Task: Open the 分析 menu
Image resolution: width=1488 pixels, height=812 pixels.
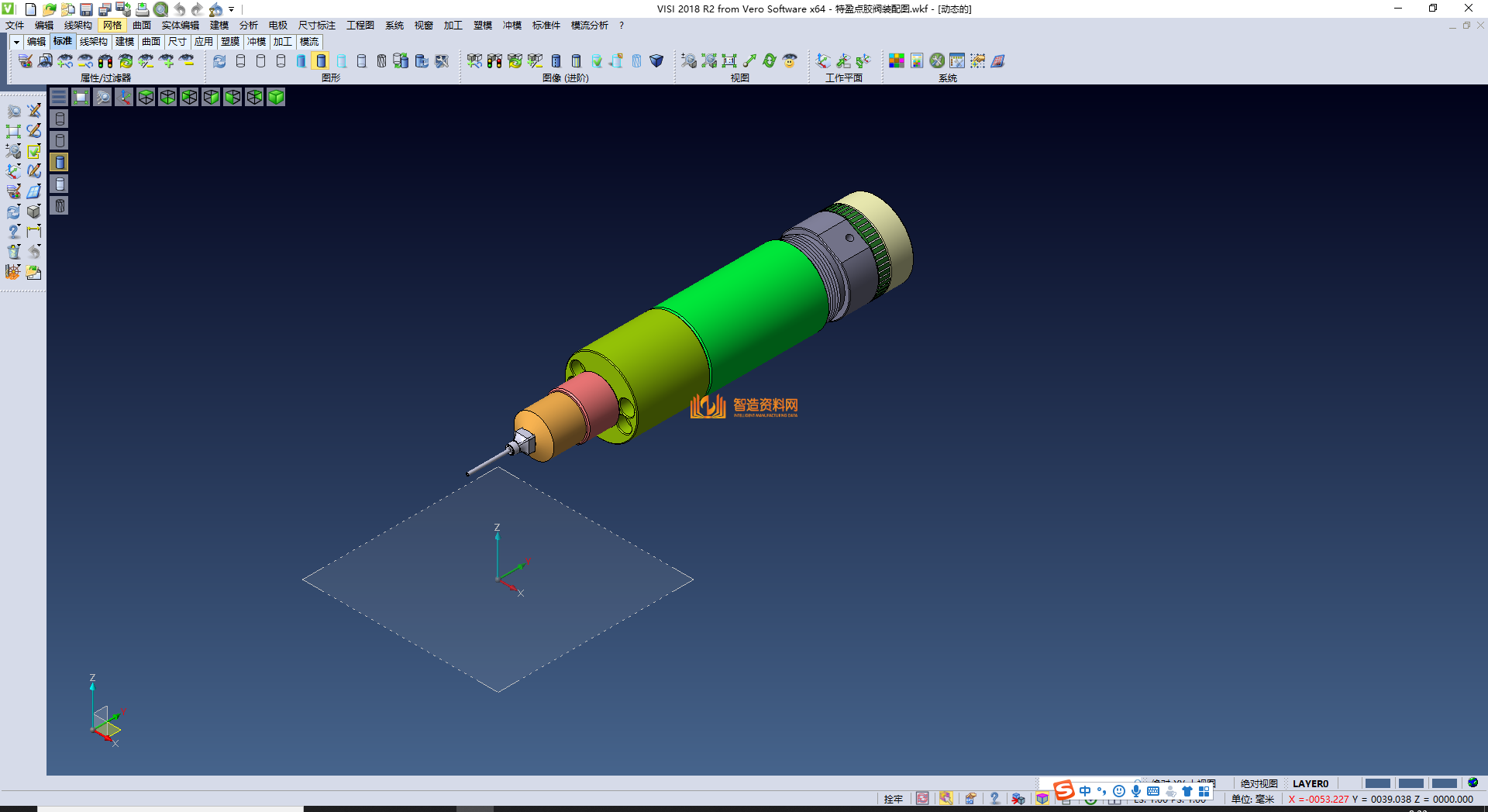Action: pos(248,26)
